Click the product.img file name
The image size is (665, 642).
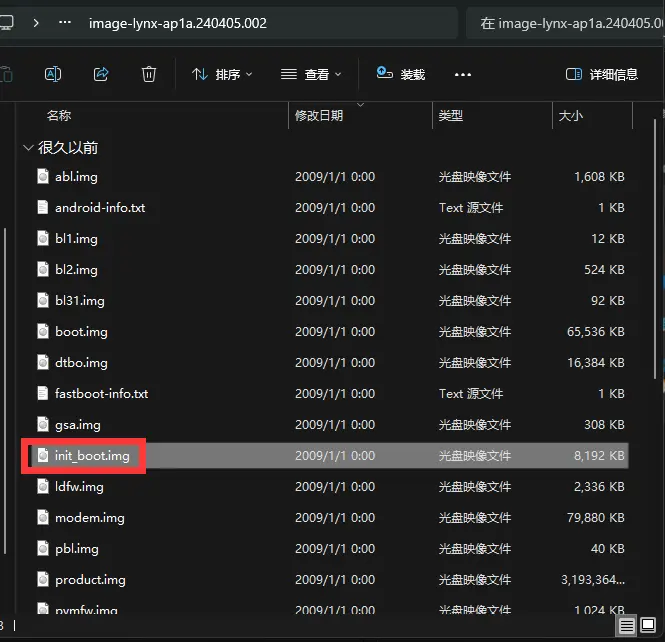[x=90, y=580]
